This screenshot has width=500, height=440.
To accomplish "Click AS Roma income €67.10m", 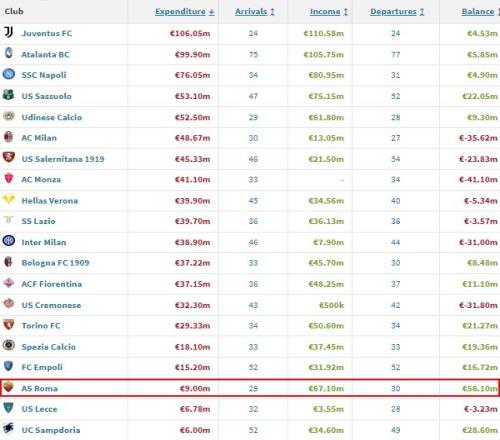I will tap(326, 389).
